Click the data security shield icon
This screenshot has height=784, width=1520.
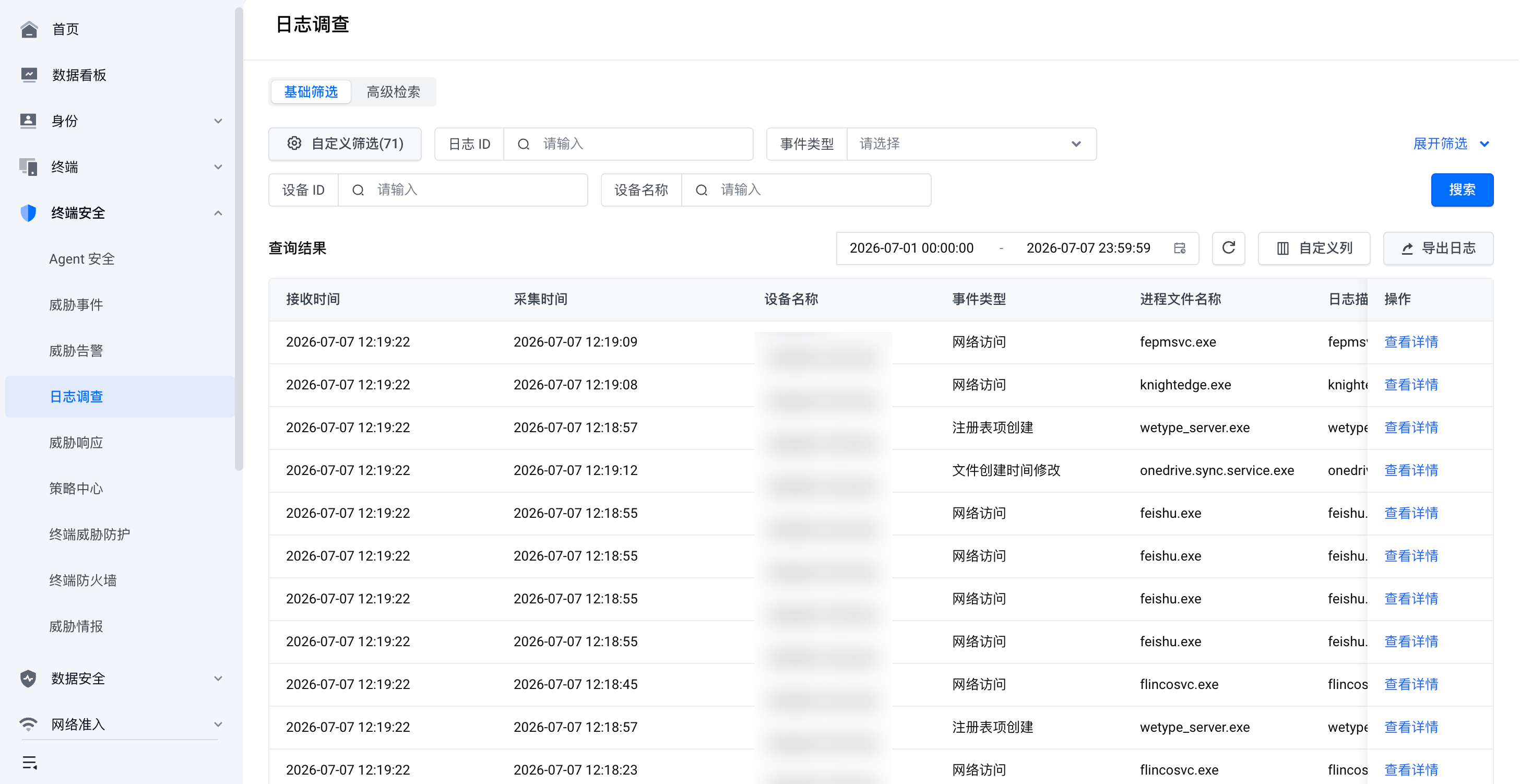[x=28, y=679]
